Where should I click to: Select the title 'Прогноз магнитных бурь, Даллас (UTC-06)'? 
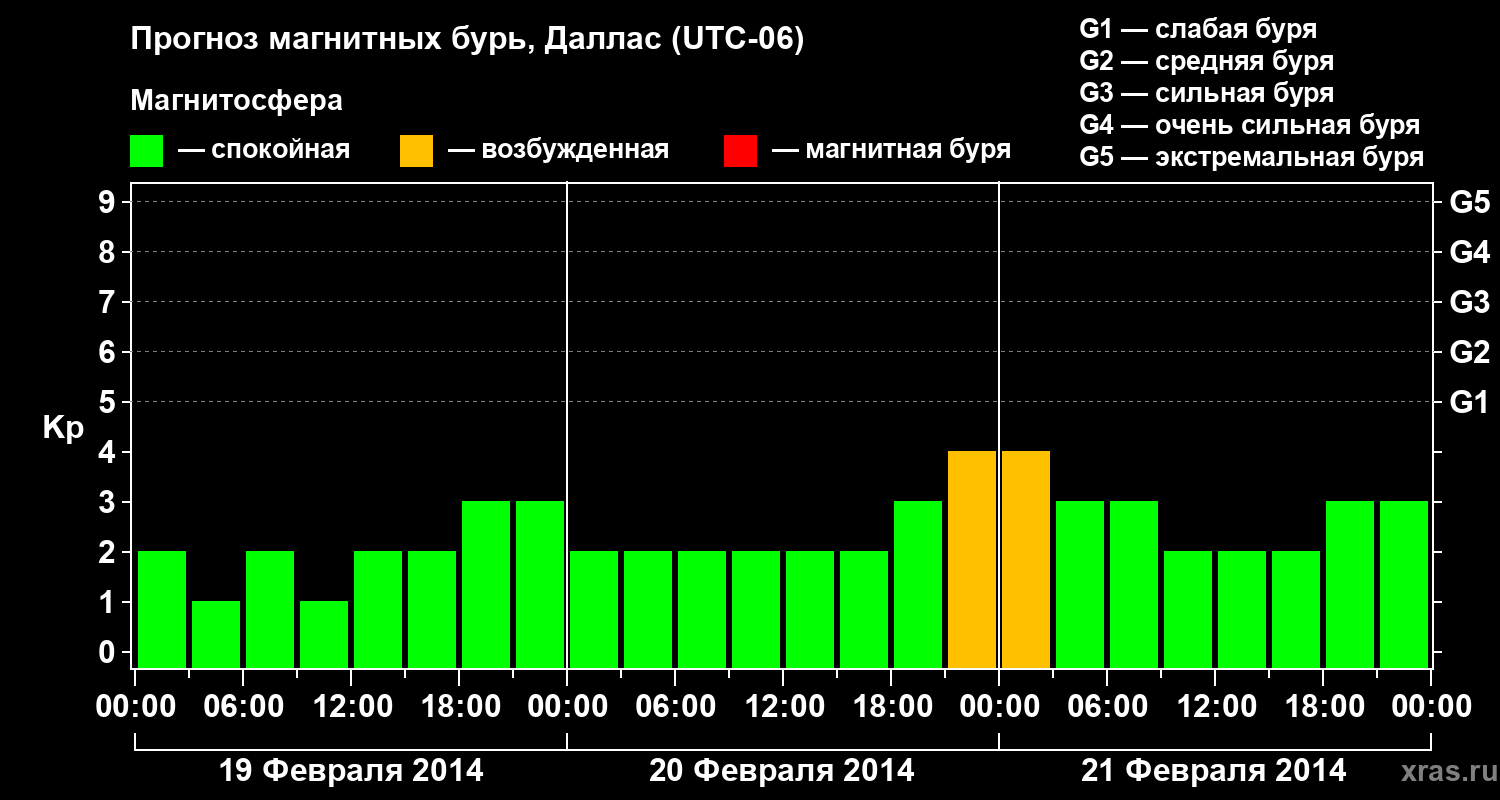pyautogui.click(x=467, y=41)
